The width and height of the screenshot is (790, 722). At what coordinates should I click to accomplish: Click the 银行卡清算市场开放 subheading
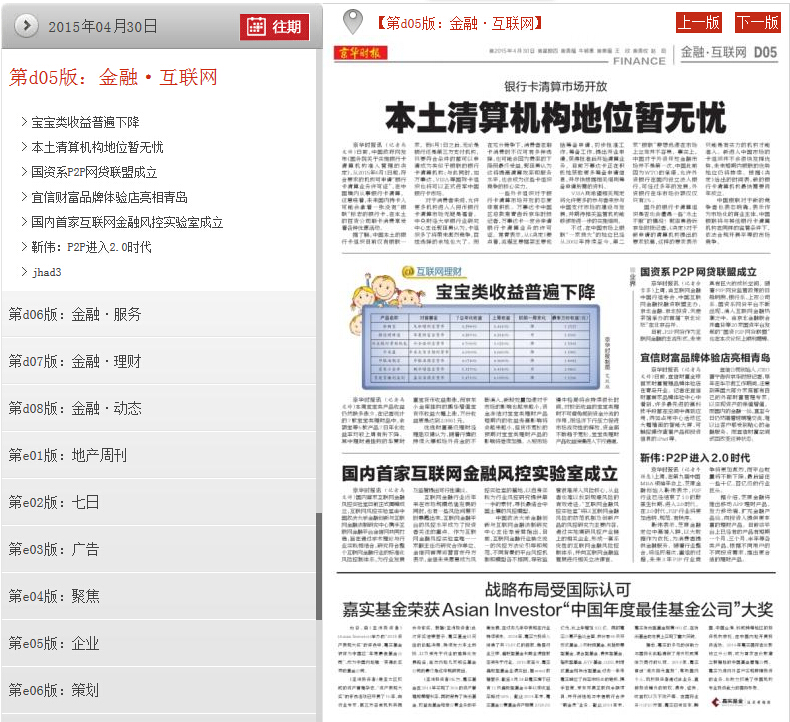pos(555,87)
